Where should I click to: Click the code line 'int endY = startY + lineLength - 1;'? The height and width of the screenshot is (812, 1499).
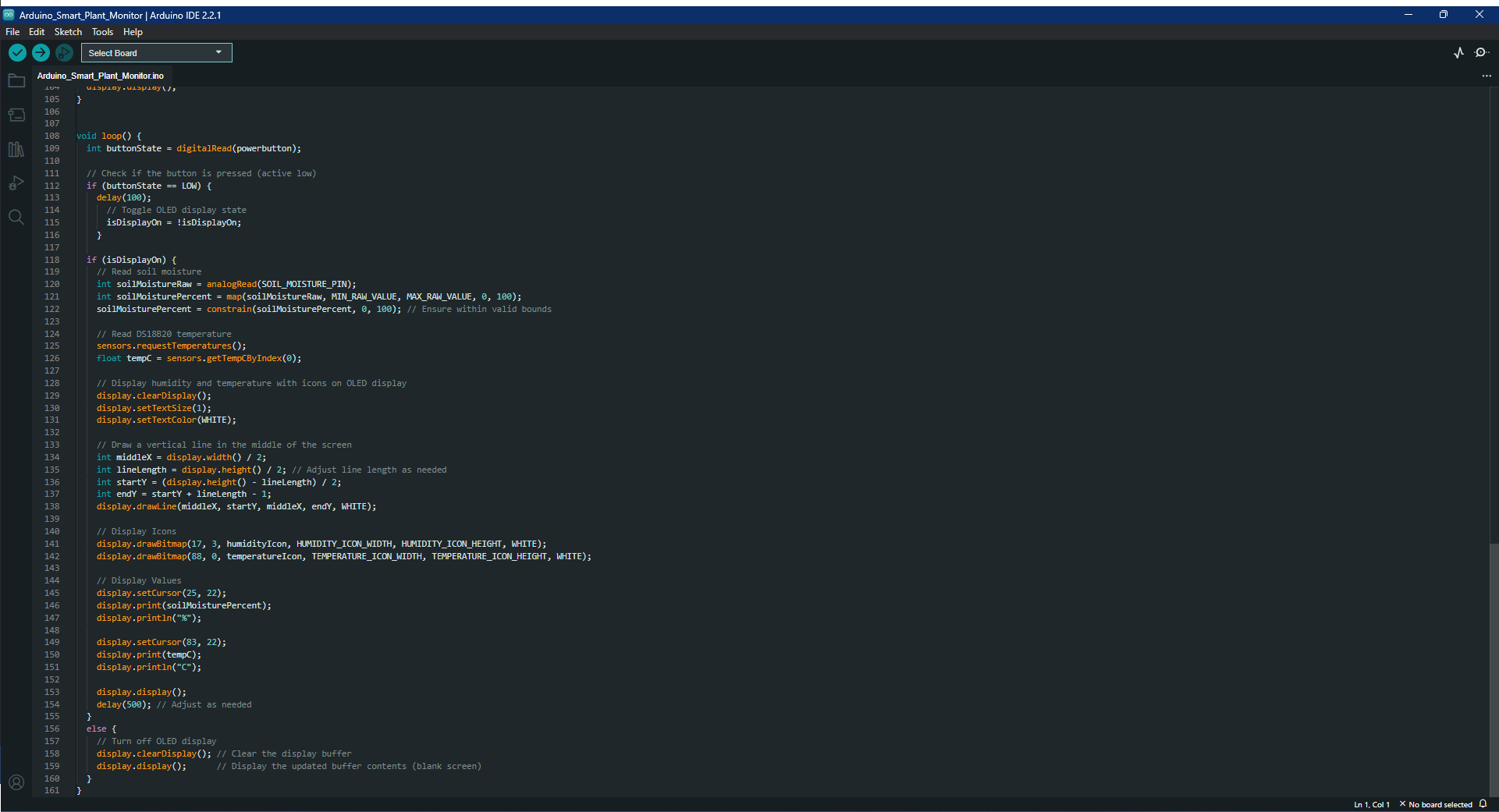pos(184,494)
